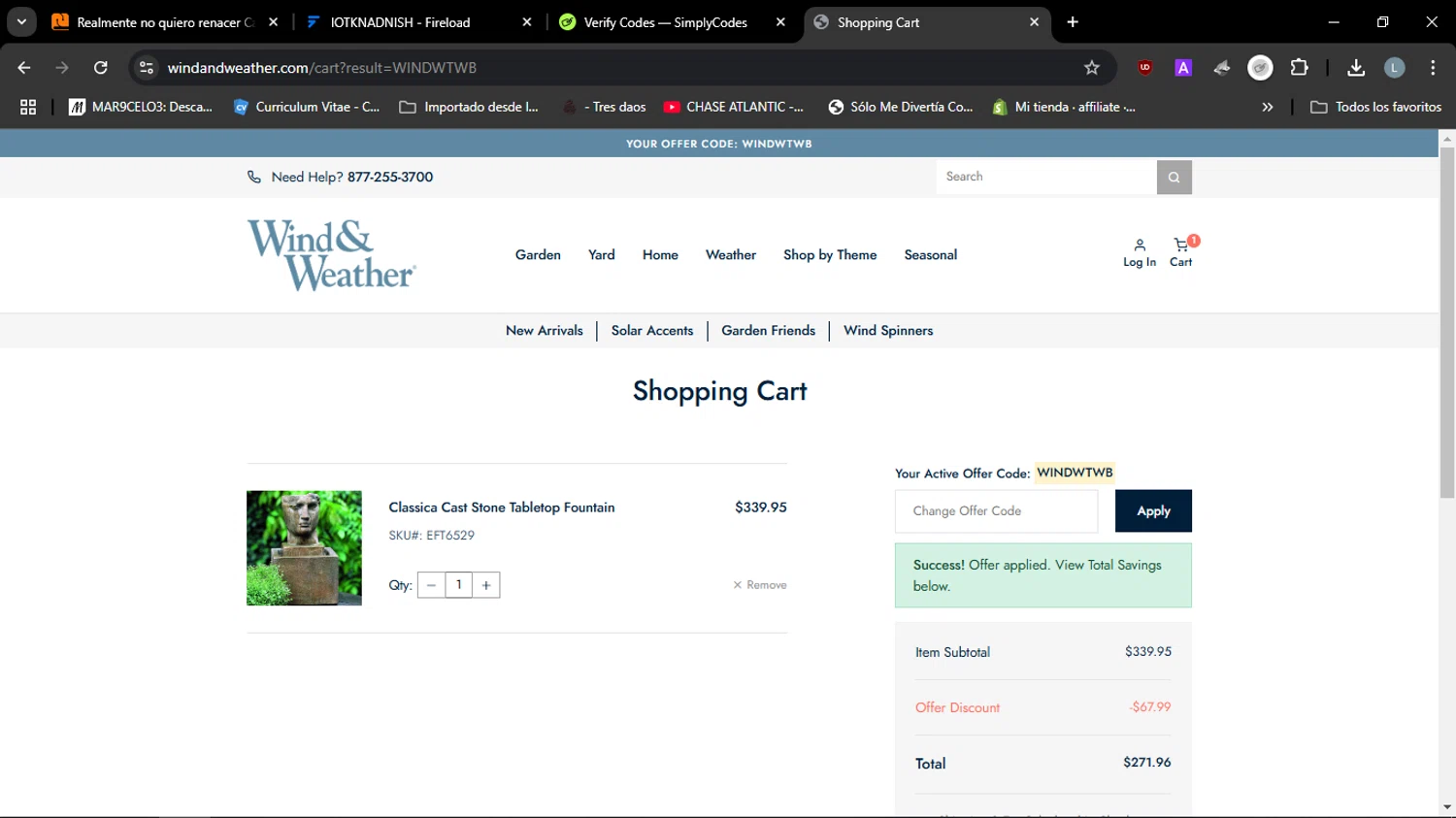The height and width of the screenshot is (818, 1456).
Task: Open the Mi tienda affiliate bookmark
Action: point(1064,107)
